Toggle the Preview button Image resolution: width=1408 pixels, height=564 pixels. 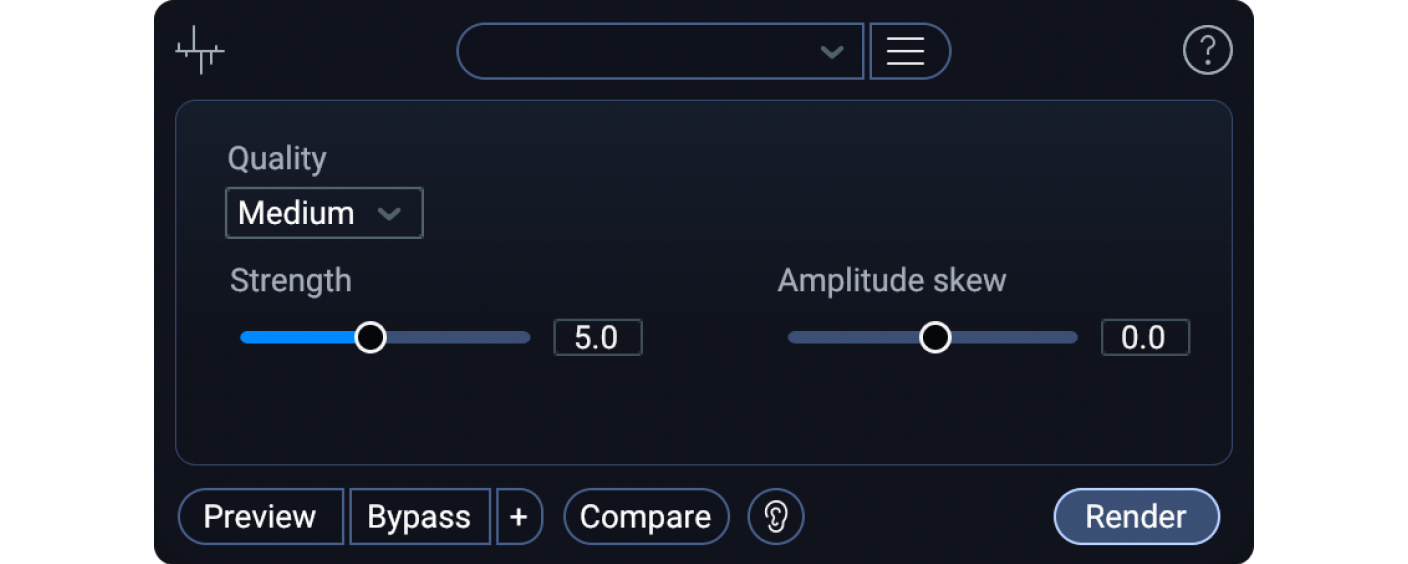260,517
